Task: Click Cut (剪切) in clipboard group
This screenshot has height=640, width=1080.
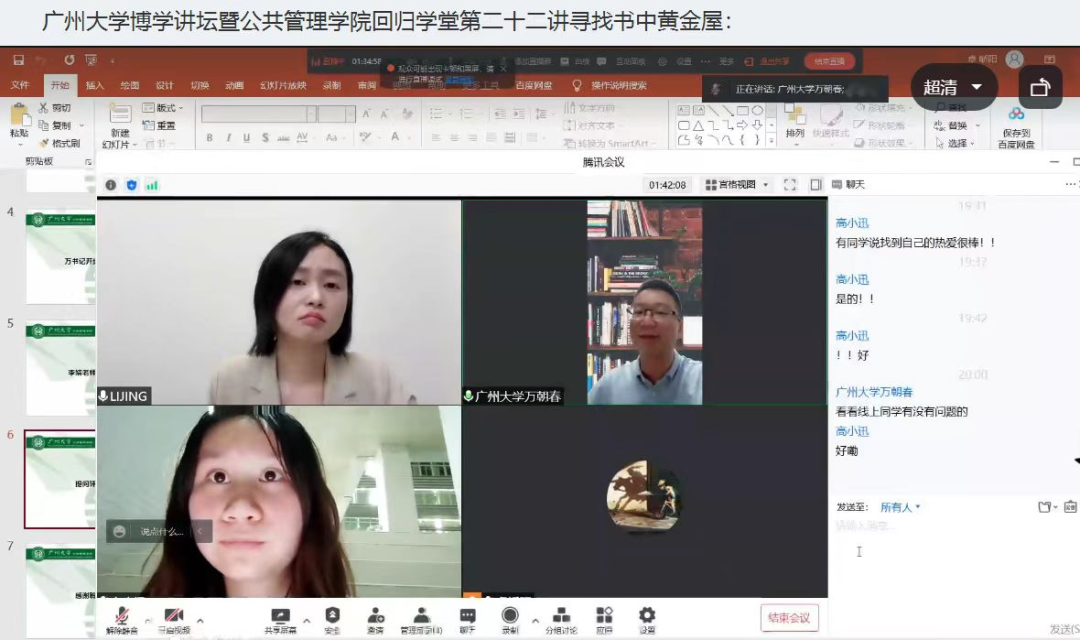Action: (55, 108)
